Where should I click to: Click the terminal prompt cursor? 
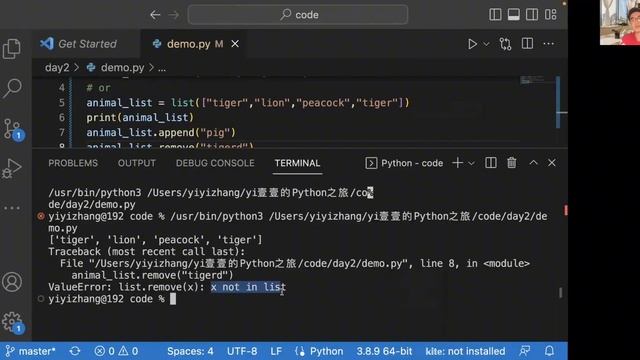[173, 299]
